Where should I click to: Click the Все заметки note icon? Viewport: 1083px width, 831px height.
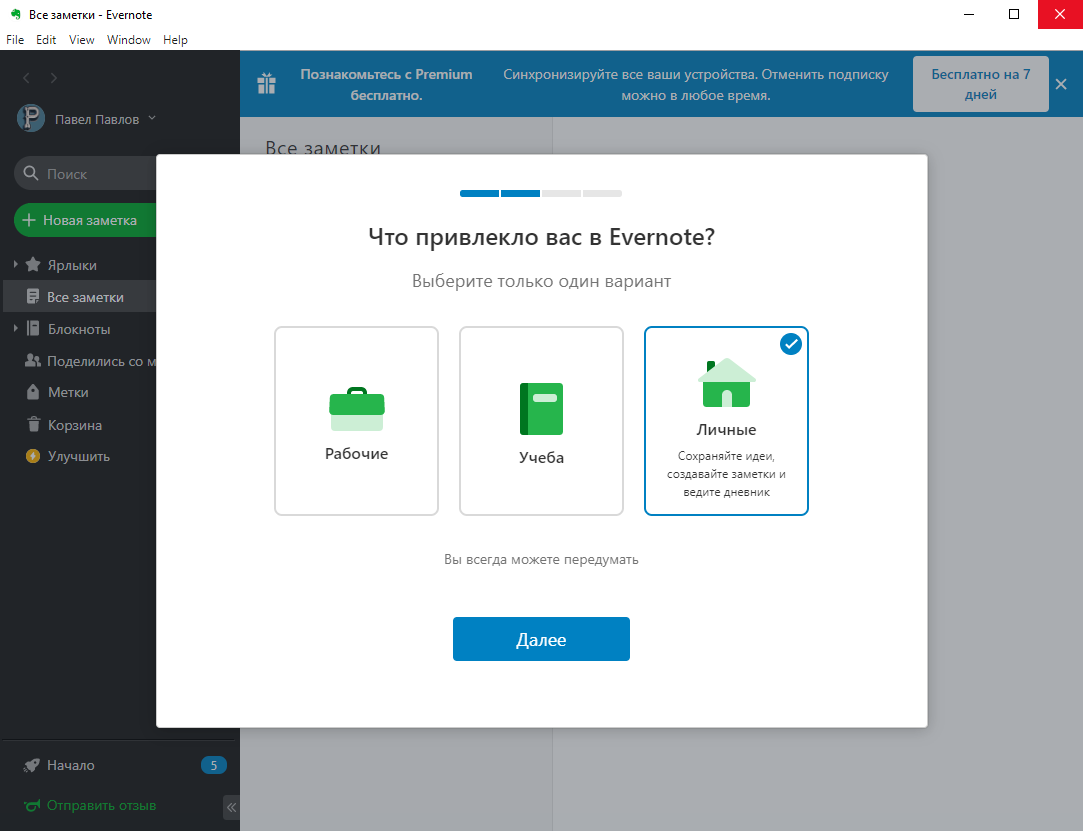32,296
